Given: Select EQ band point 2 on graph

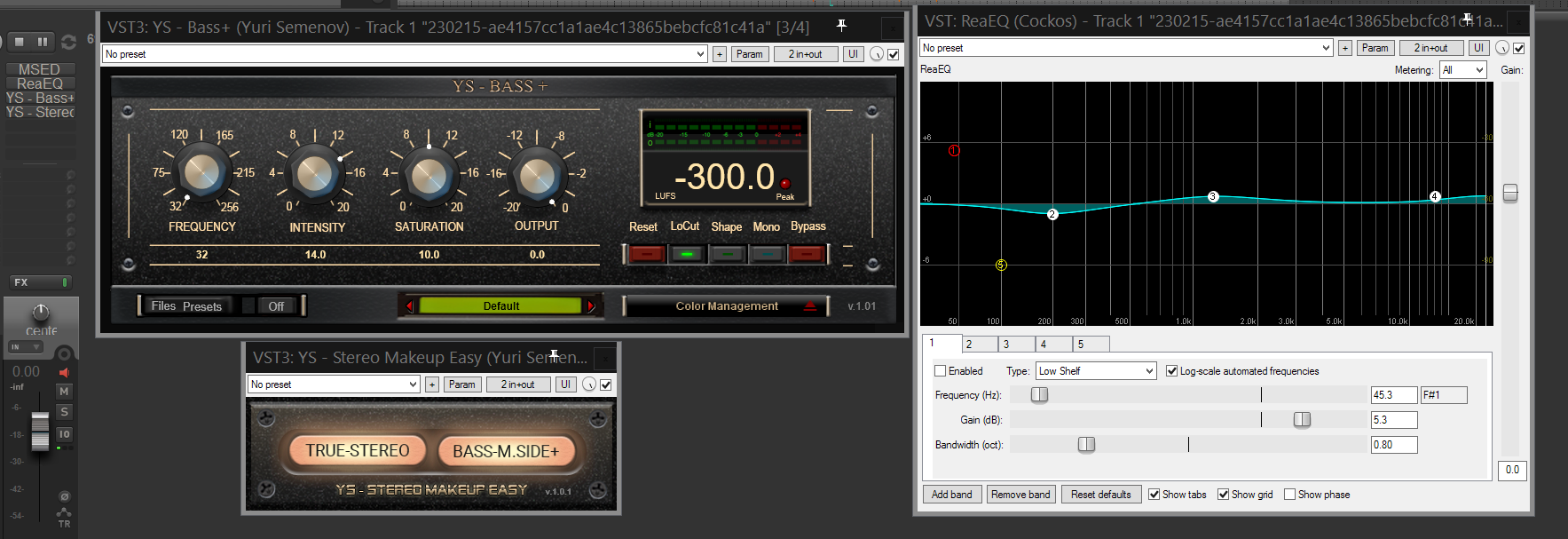Looking at the screenshot, I should pos(1052,214).
